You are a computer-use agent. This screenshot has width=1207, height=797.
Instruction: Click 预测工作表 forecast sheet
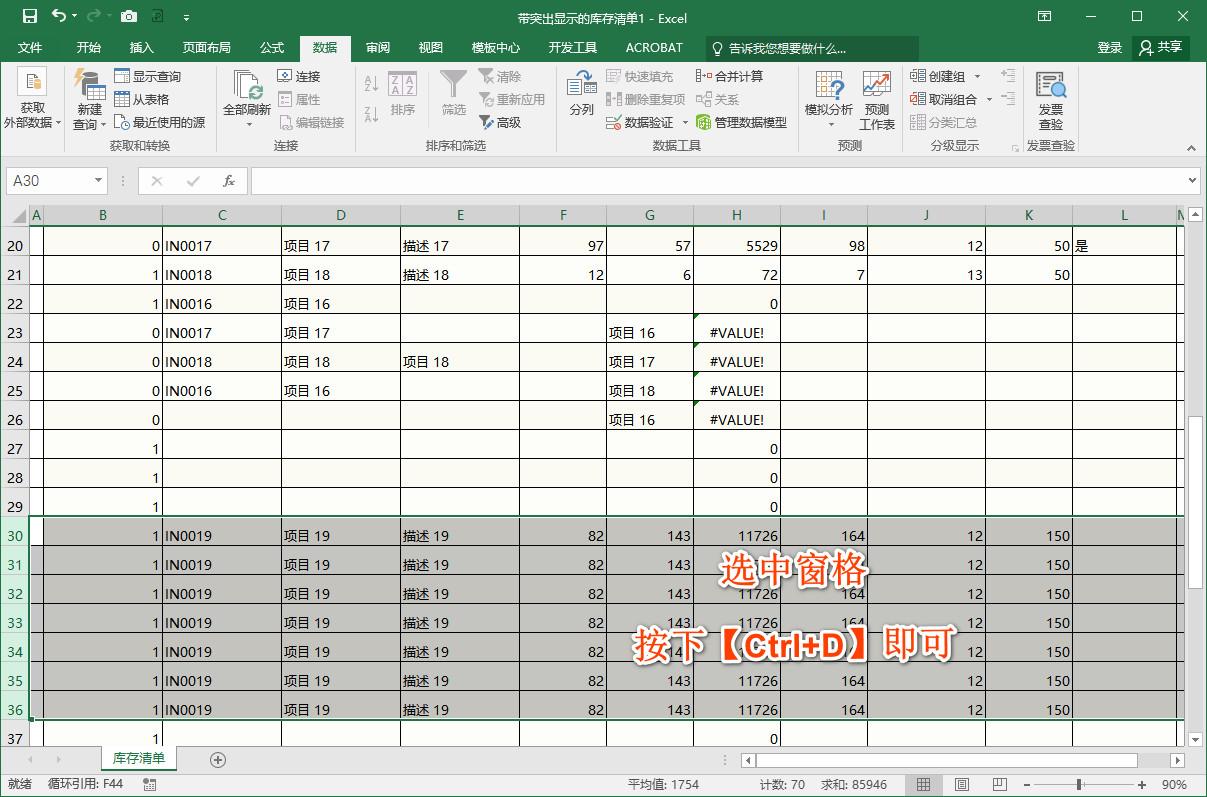(x=877, y=100)
